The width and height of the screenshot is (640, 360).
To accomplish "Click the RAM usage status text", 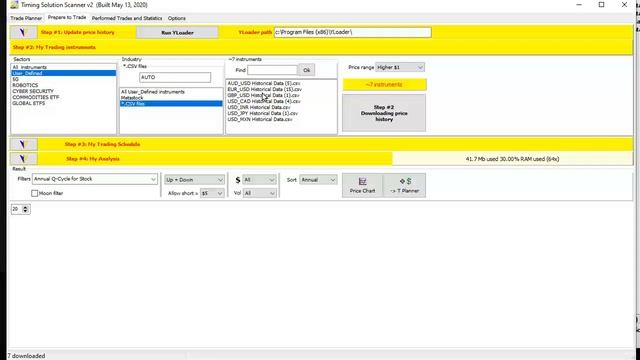I will 512,159.
